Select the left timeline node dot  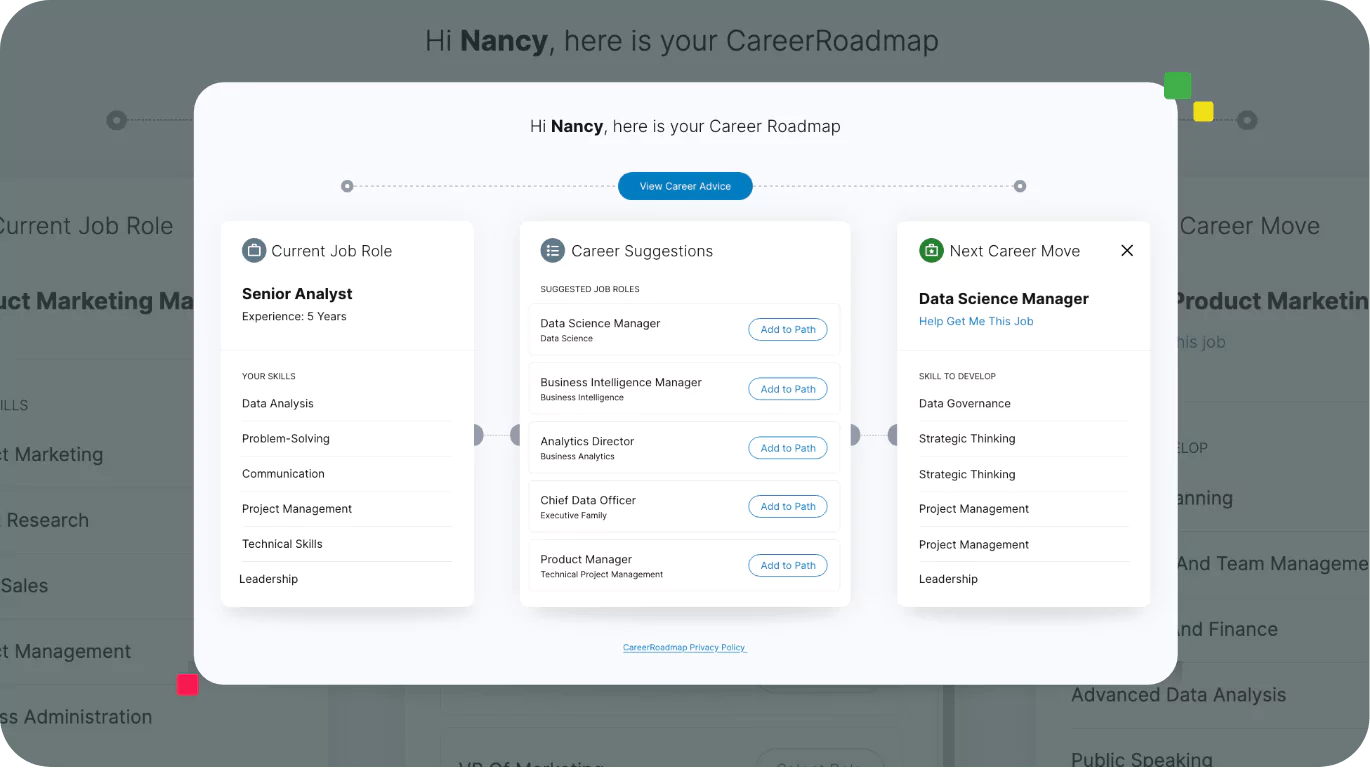pyautogui.click(x=347, y=185)
